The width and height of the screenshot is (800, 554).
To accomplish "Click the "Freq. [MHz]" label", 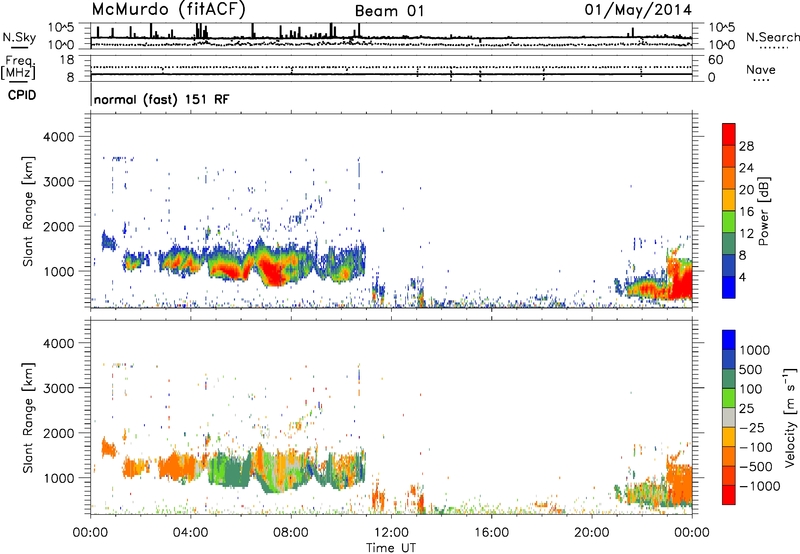I will [19, 68].
